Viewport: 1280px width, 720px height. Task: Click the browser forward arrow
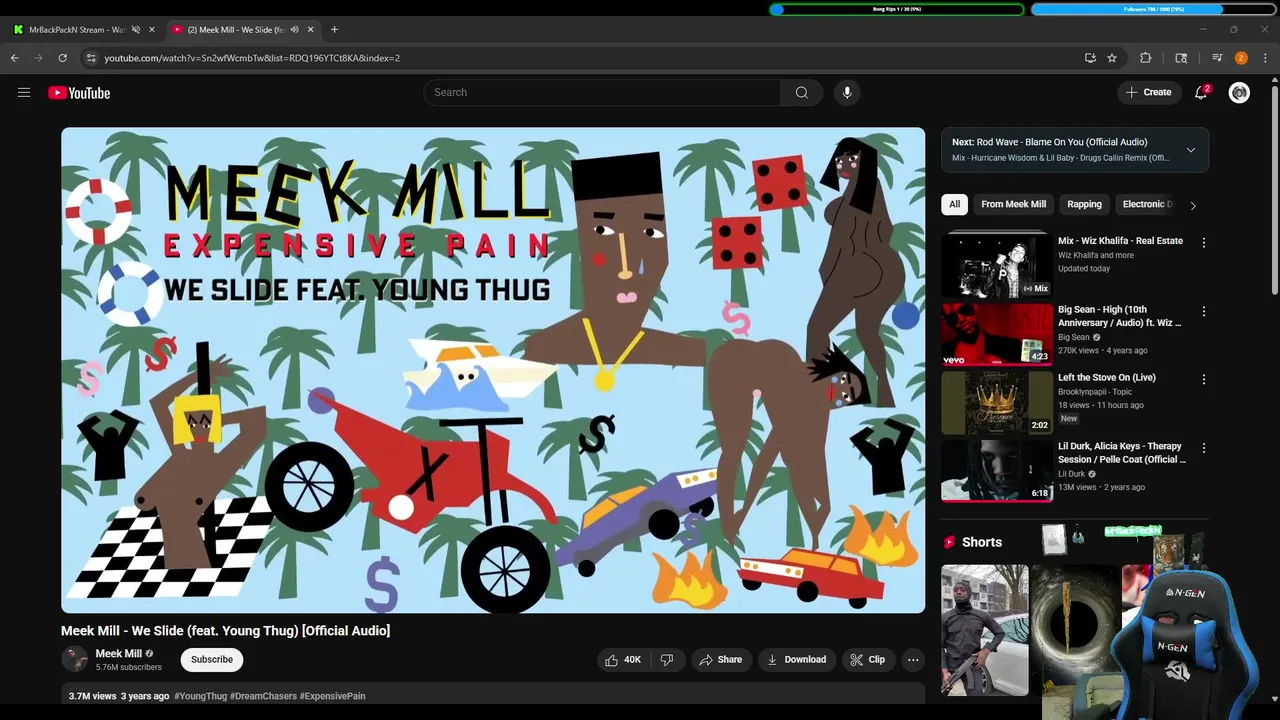pos(39,58)
